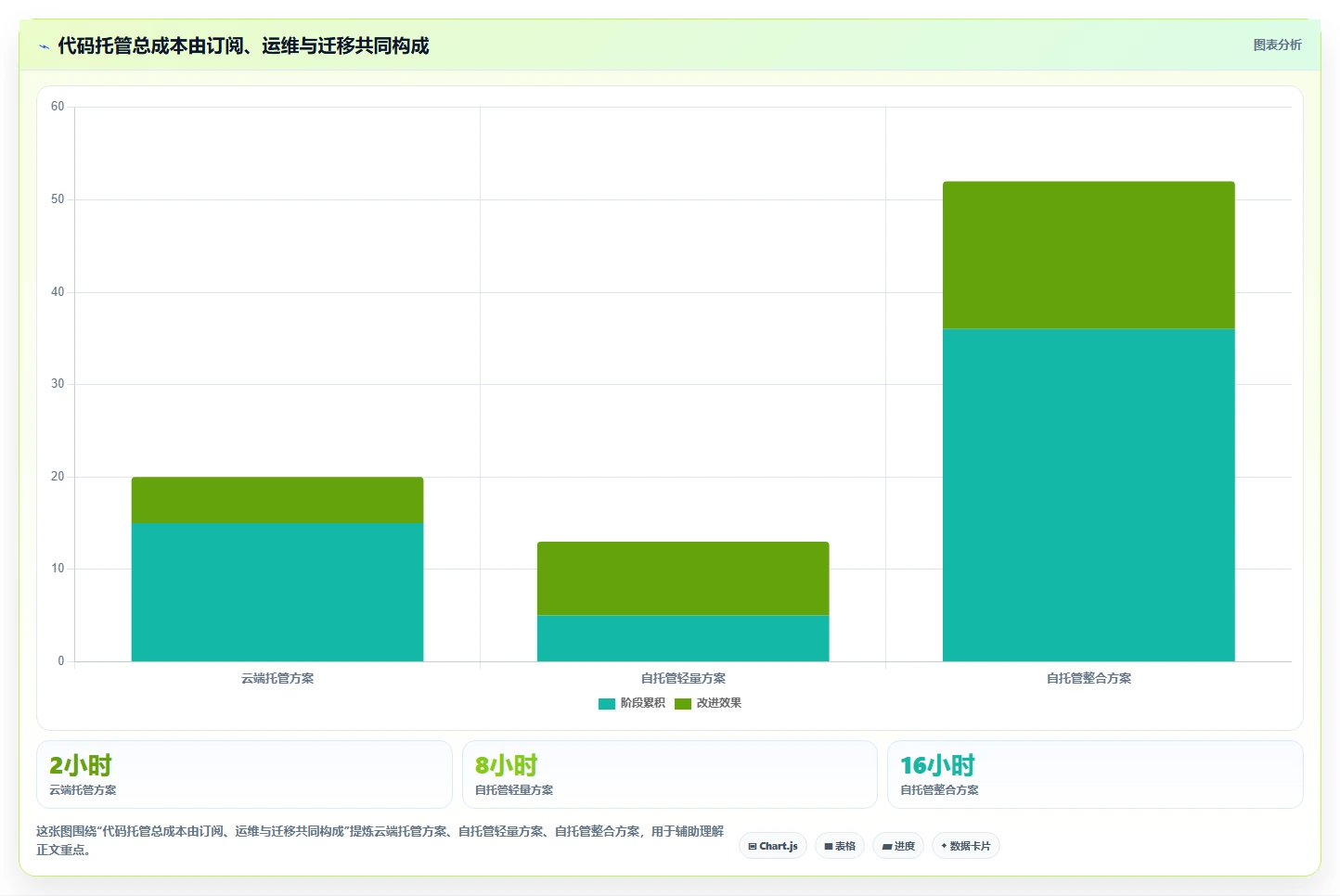Click the x-axis label 自托管轻量方案
The height and width of the screenshot is (896, 1340).
pos(683,678)
